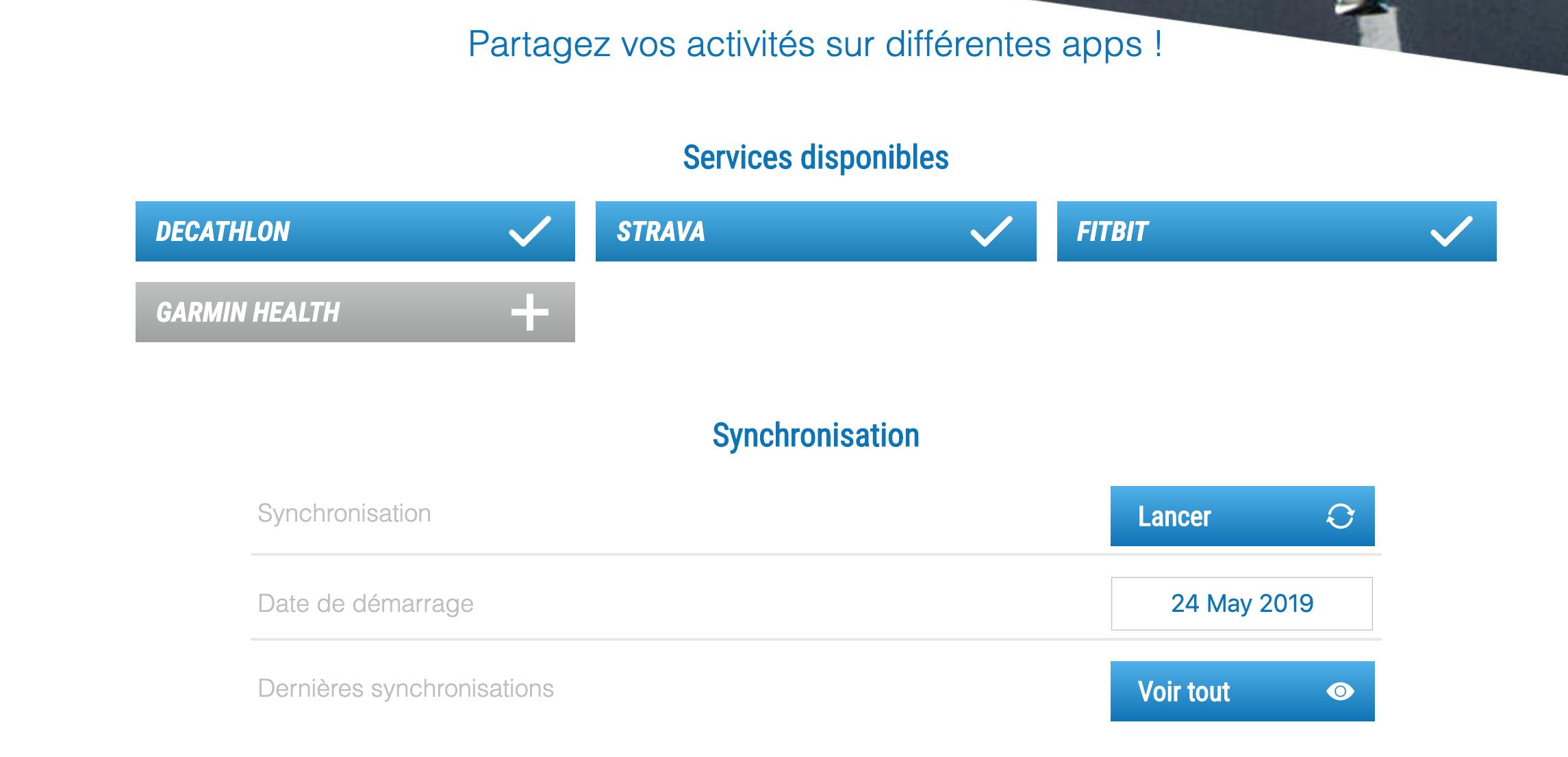Add the Garmin Health service

point(355,312)
